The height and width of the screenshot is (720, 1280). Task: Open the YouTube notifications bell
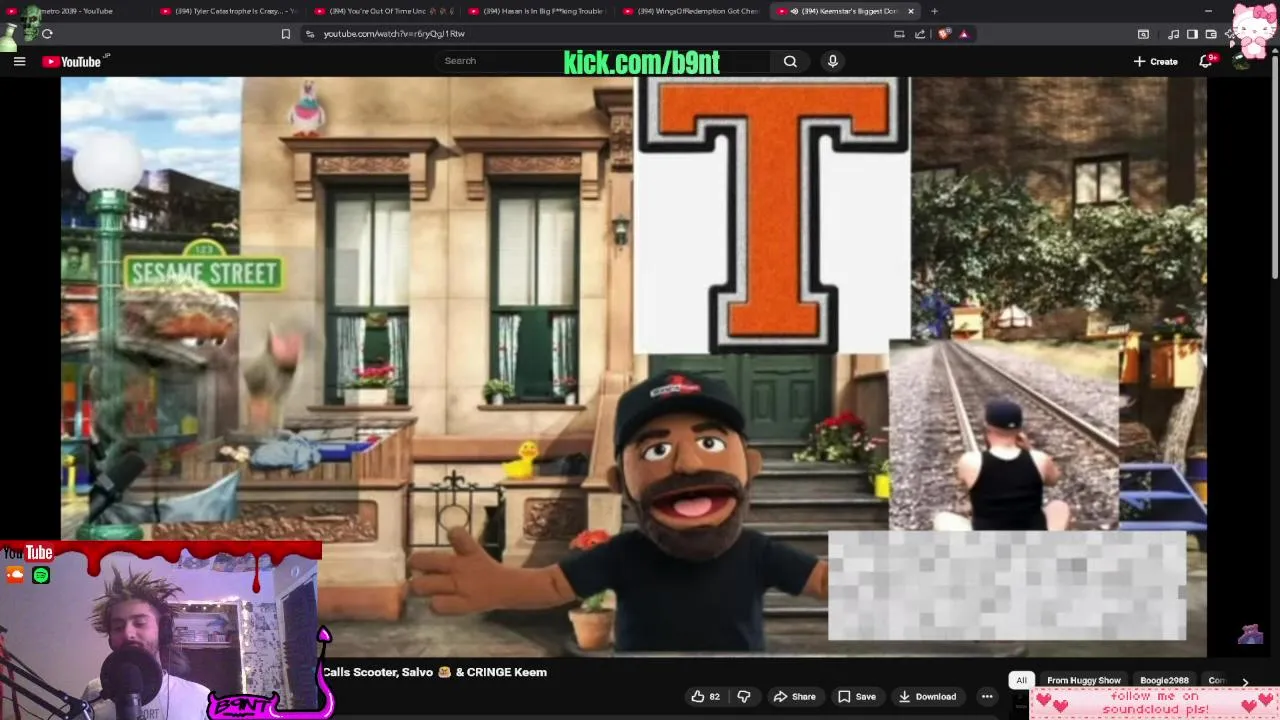click(1206, 61)
